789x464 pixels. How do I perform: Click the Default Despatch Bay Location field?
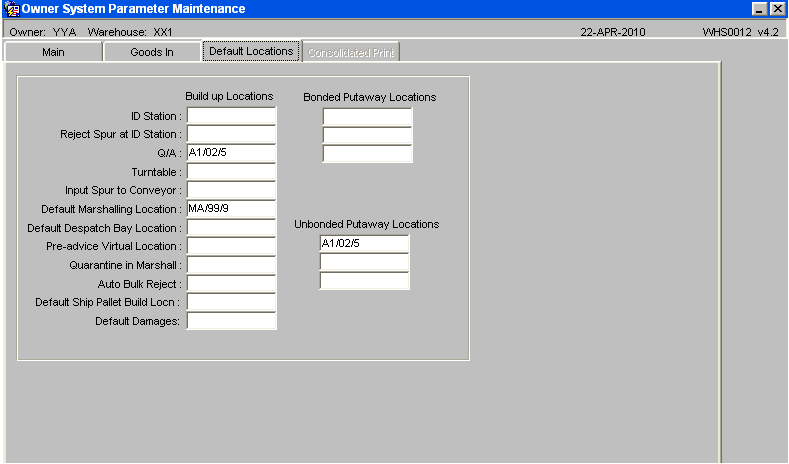click(231, 227)
